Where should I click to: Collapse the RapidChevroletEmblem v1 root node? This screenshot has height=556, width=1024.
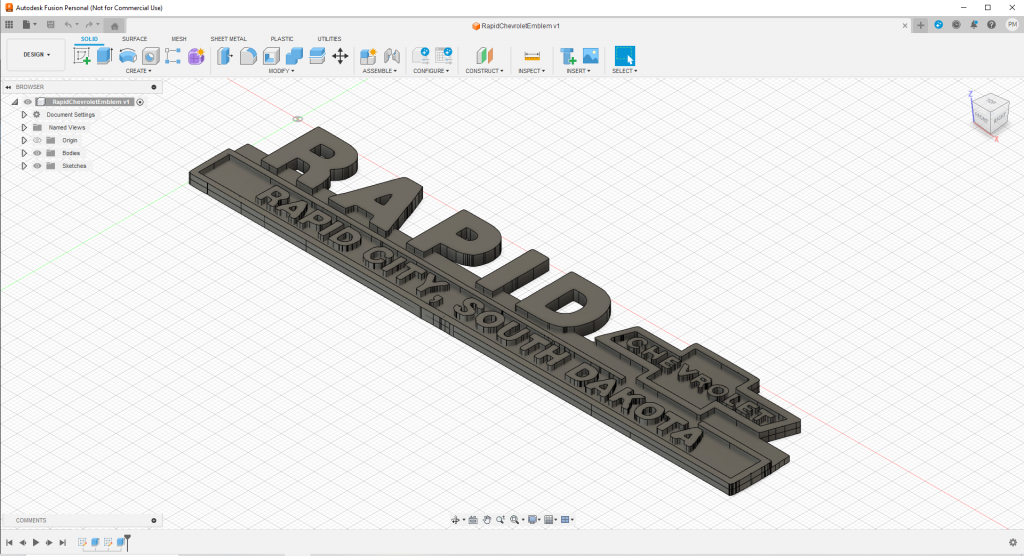14,102
